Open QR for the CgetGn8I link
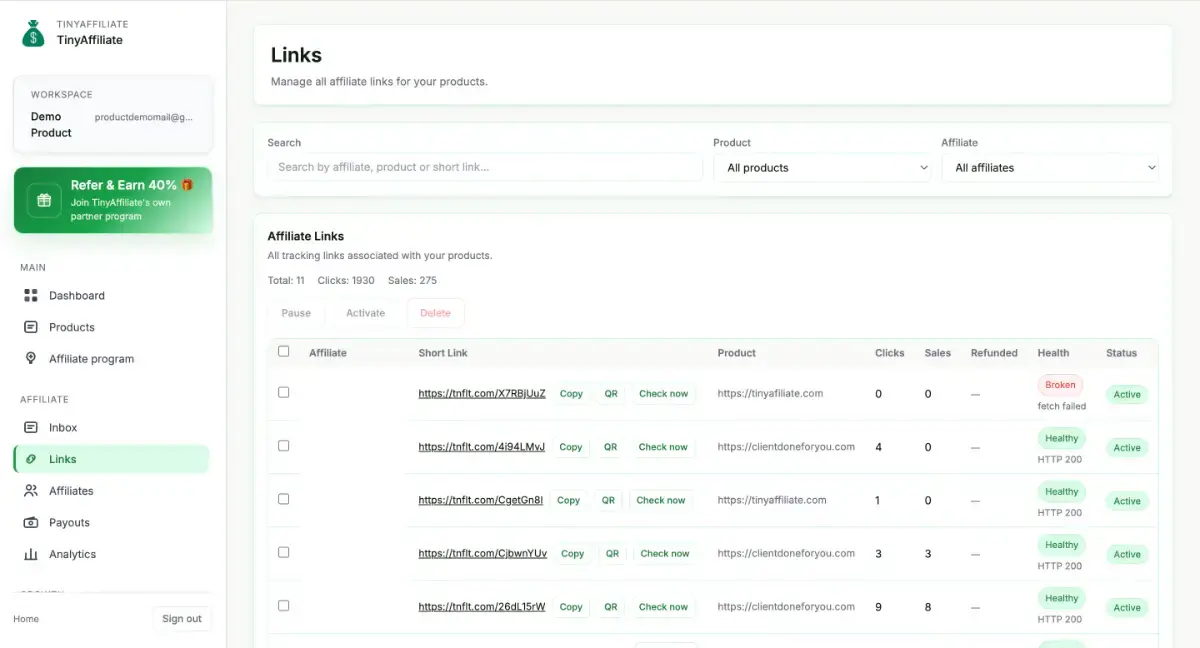The width and height of the screenshot is (1200, 648). [x=608, y=500]
